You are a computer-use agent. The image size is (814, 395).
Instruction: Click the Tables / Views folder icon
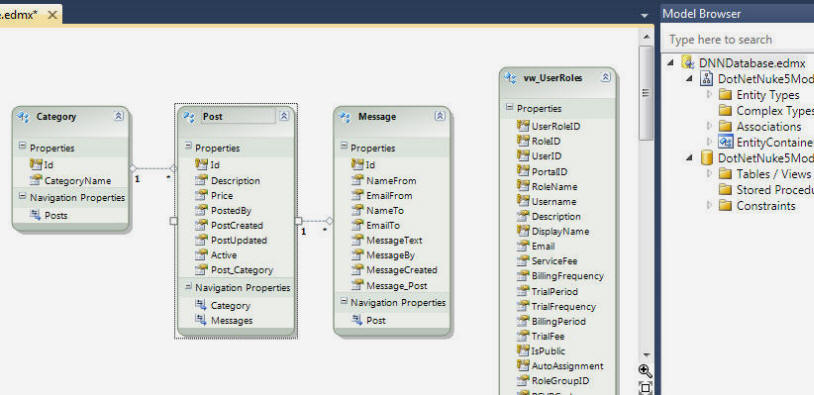click(725, 173)
